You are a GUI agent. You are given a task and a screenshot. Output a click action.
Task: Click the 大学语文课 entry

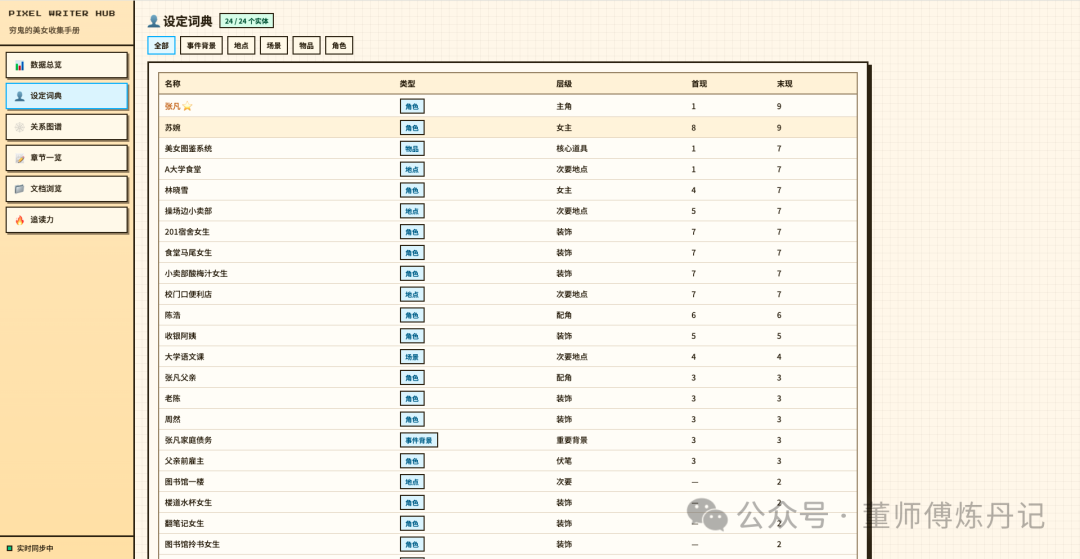click(x=508, y=357)
